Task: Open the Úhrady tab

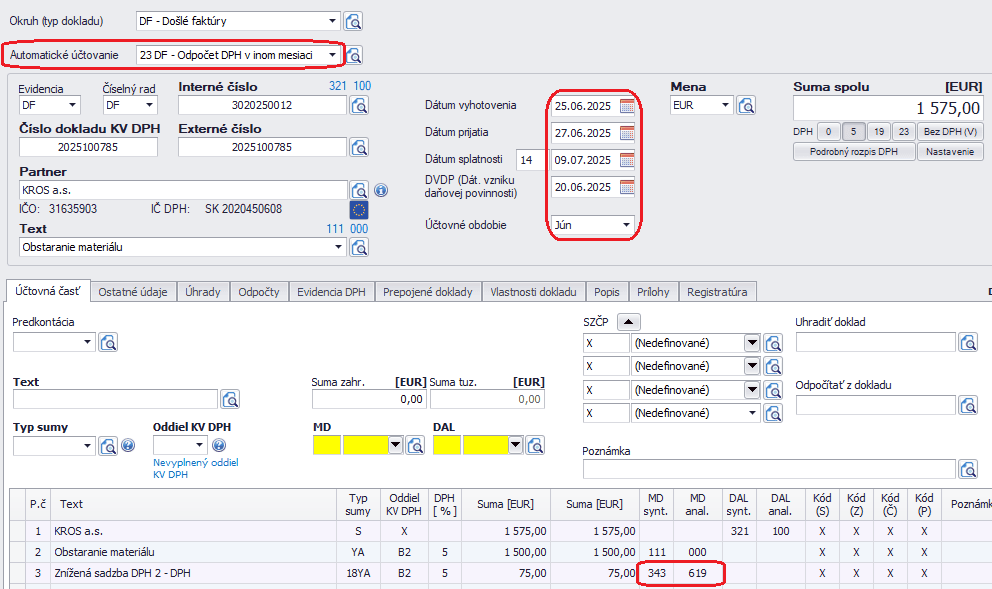Action: point(203,291)
